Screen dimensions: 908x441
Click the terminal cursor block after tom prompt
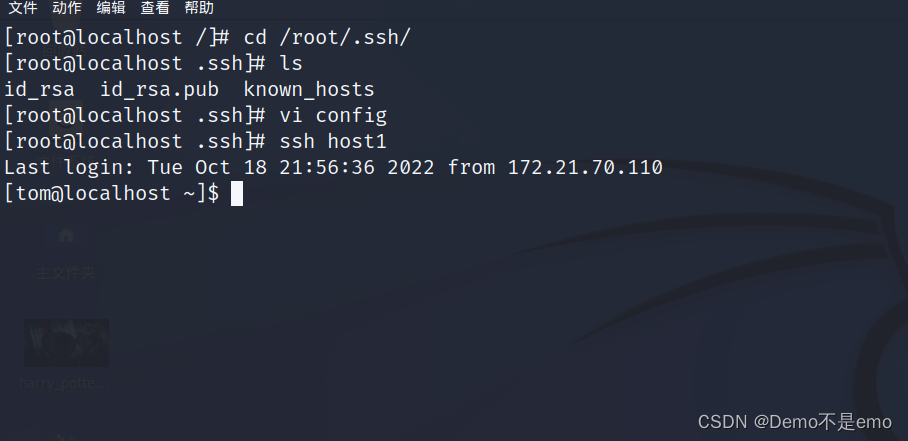[x=237, y=193]
